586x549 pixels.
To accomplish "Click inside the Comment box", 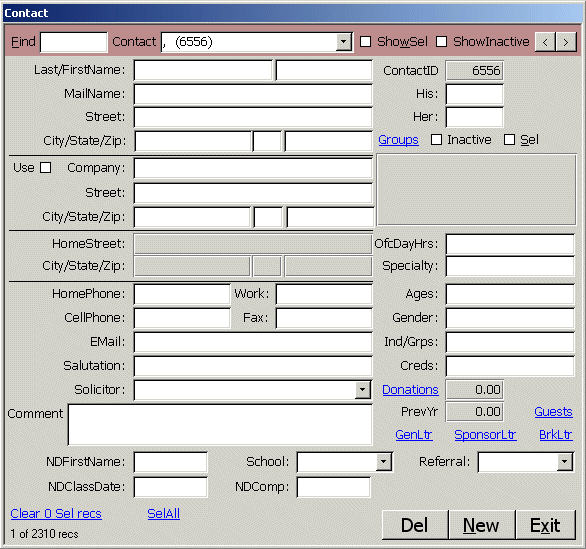I will [x=220, y=425].
